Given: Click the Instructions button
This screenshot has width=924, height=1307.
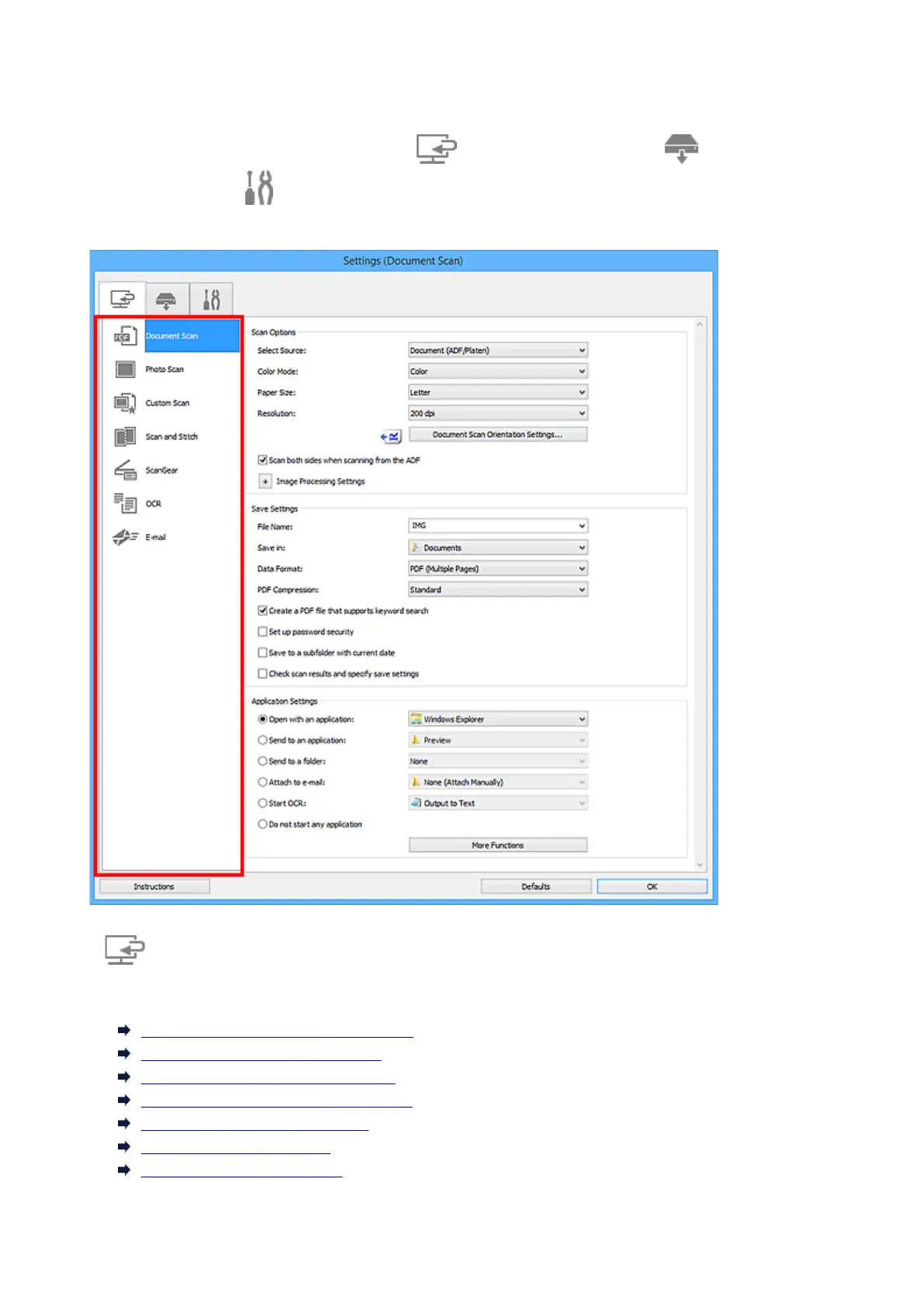Looking at the screenshot, I should [154, 886].
